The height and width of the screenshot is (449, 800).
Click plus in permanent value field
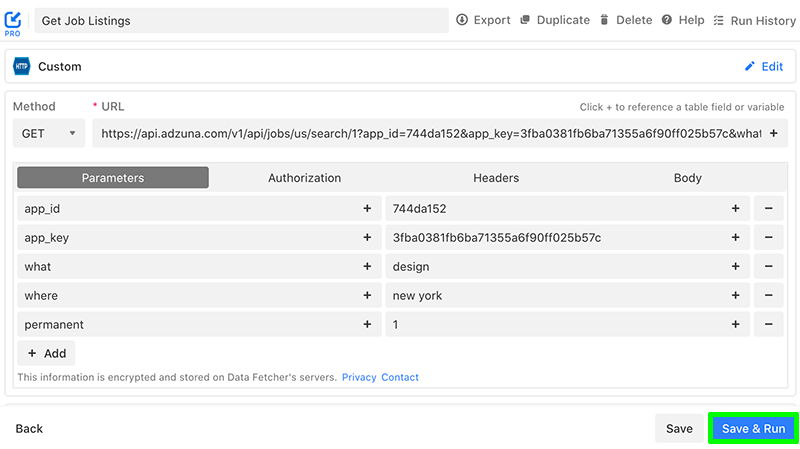[735, 325]
